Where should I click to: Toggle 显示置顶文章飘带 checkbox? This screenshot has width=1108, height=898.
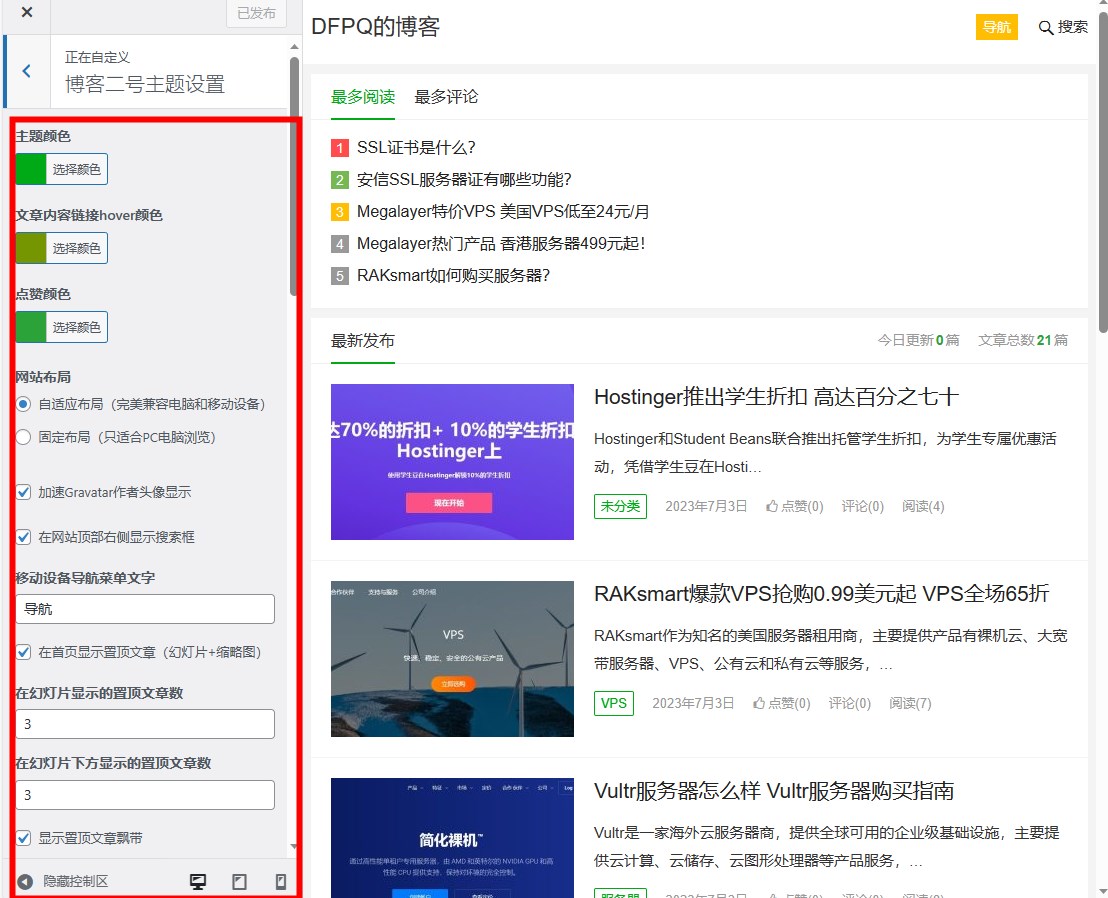[x=23, y=838]
